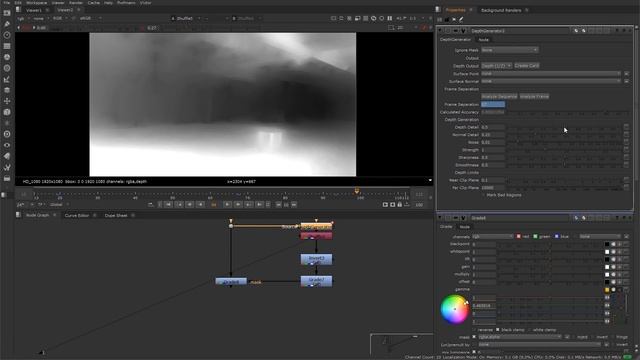The width and height of the screenshot is (640, 360).
Task: Open the Filter nodes toolbar icon
Action: (x=7, y=68)
